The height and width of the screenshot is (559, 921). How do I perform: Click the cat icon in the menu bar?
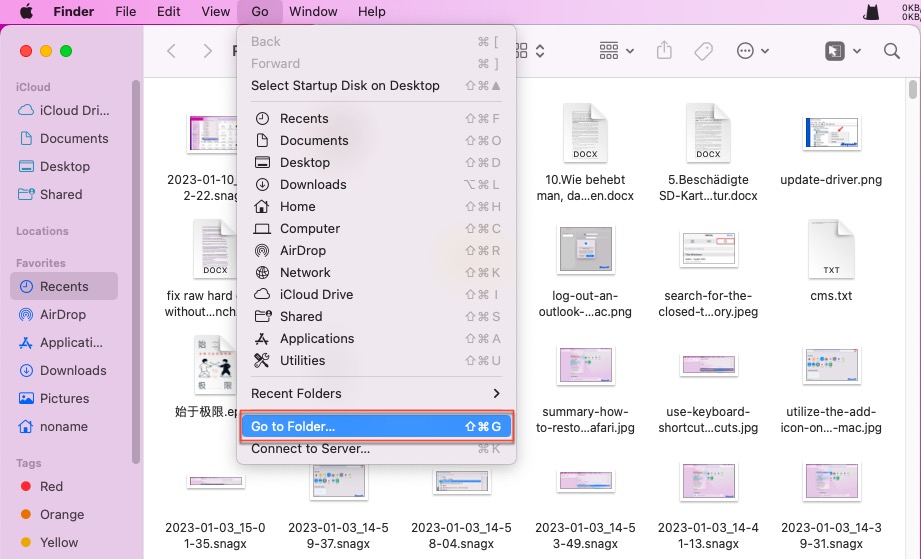click(872, 12)
